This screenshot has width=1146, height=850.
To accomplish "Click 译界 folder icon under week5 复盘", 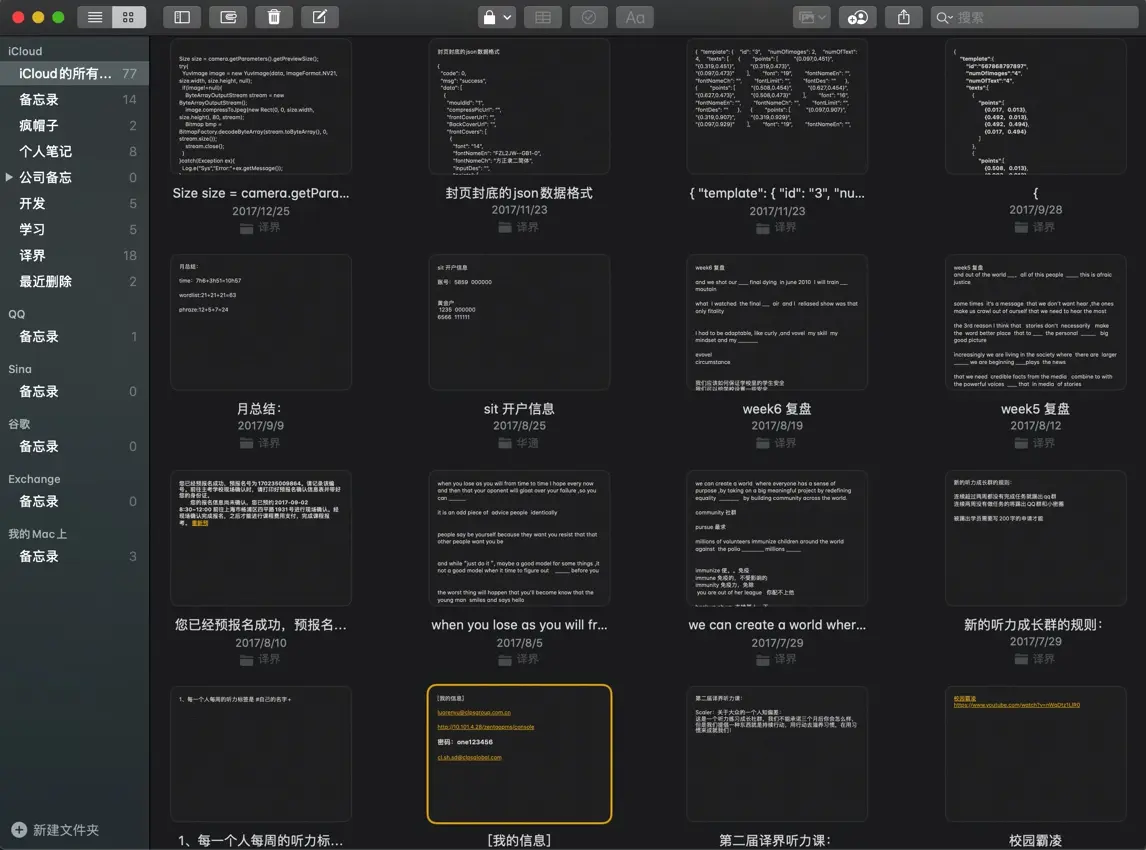I will pyautogui.click(x=1021, y=443).
